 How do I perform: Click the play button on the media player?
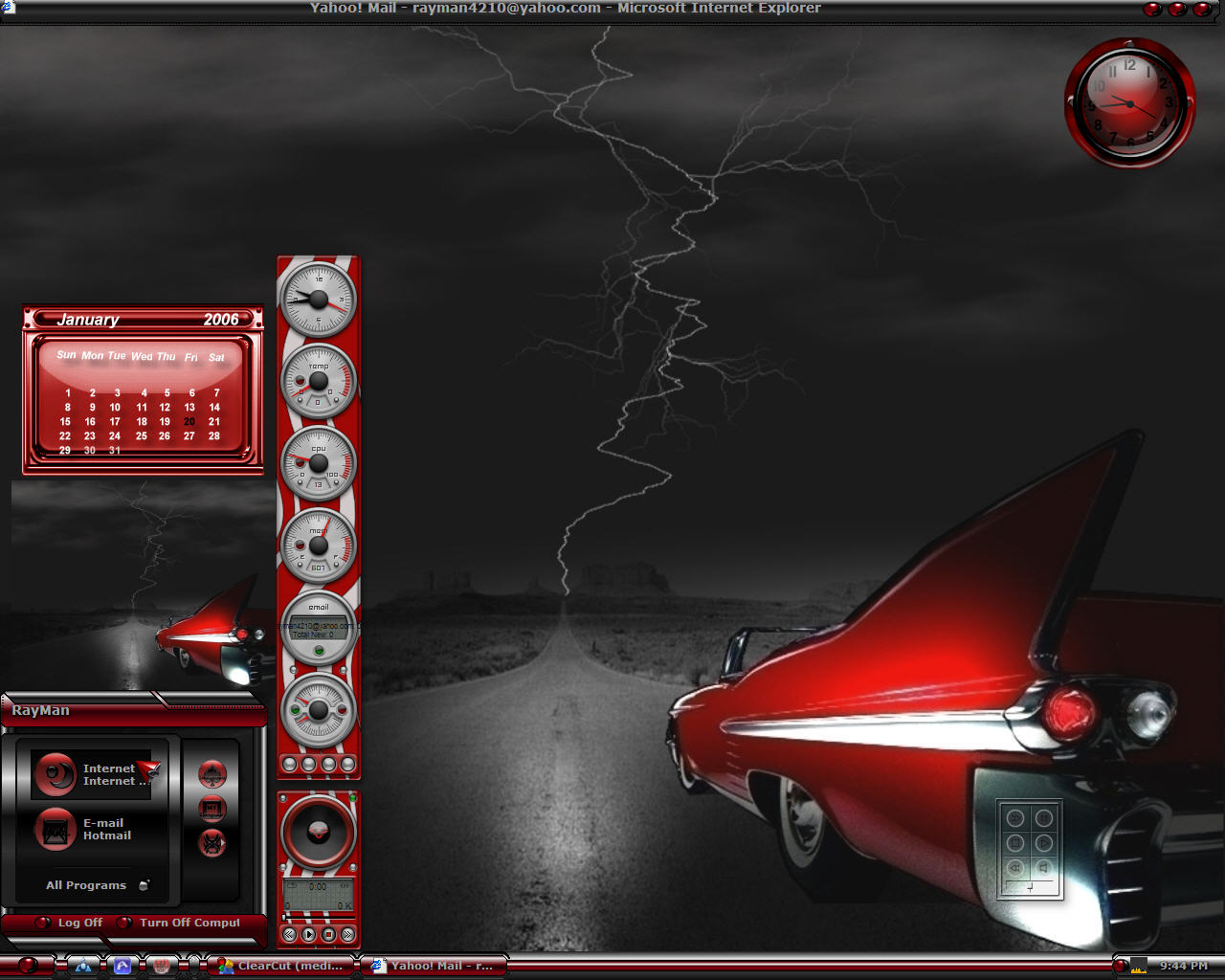[x=309, y=934]
